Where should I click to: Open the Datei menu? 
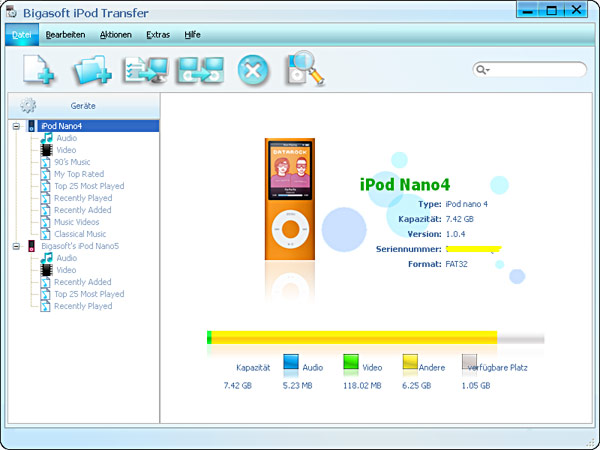tap(22, 35)
